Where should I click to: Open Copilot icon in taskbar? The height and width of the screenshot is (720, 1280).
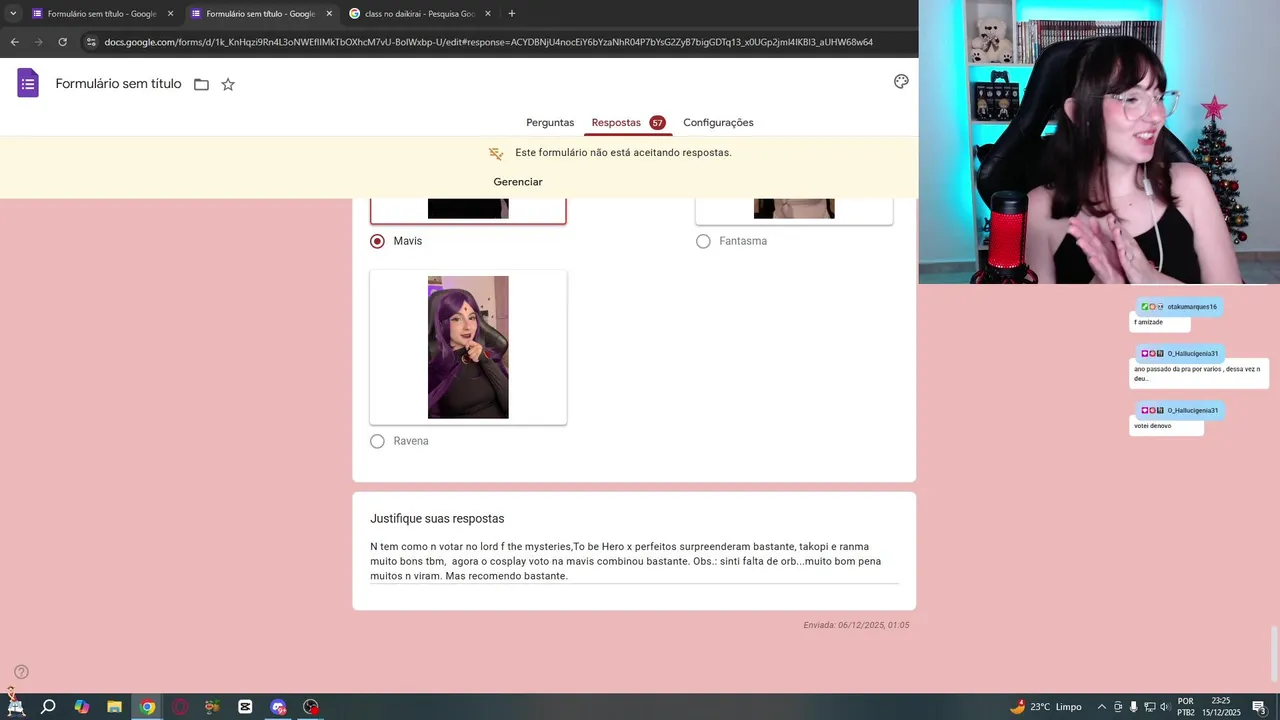point(81,707)
